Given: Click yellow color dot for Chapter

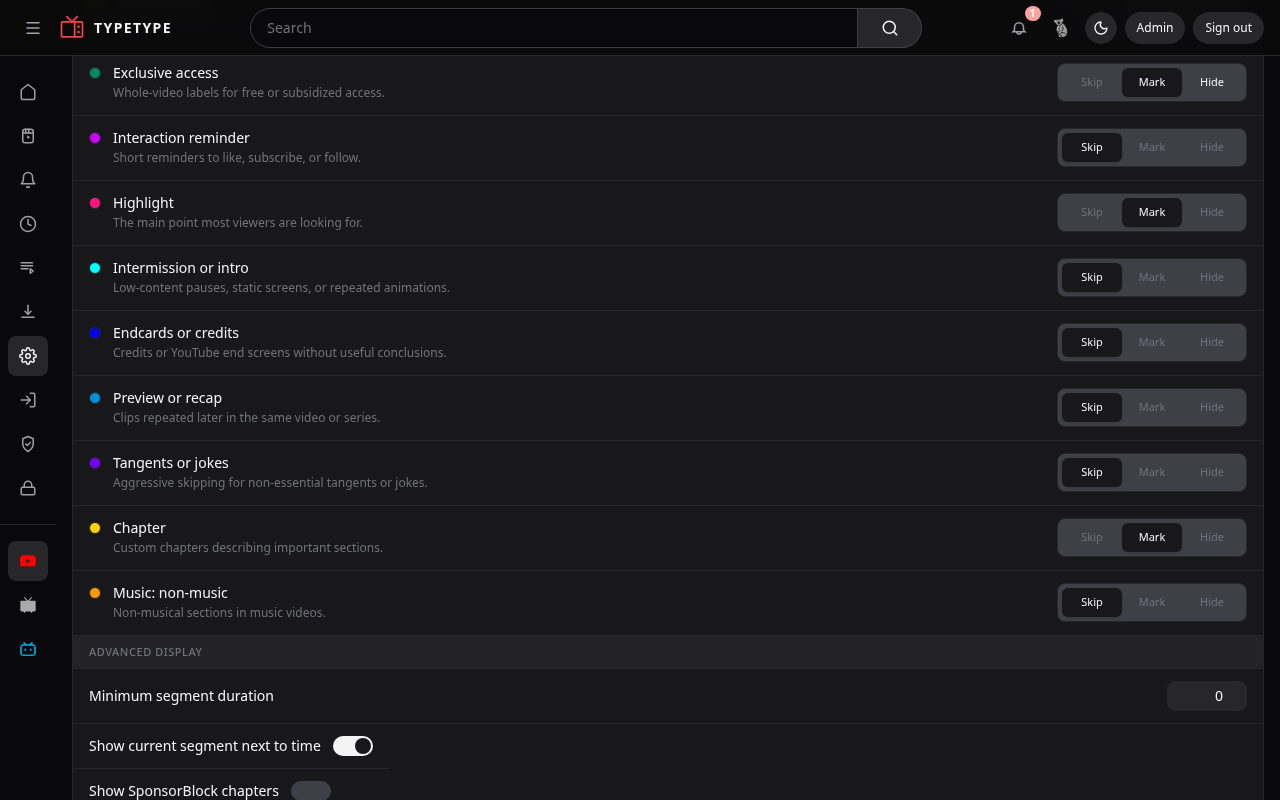Looking at the screenshot, I should 95,528.
